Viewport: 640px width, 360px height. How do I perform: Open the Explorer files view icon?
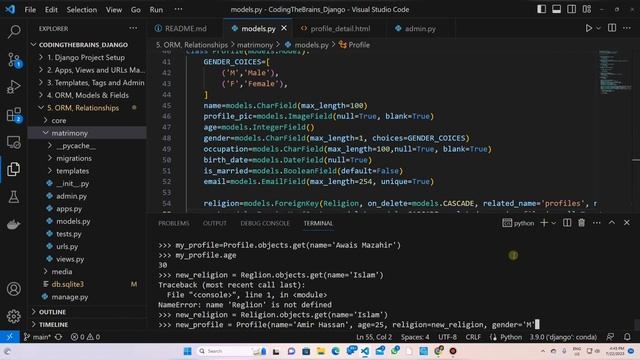click(x=14, y=169)
